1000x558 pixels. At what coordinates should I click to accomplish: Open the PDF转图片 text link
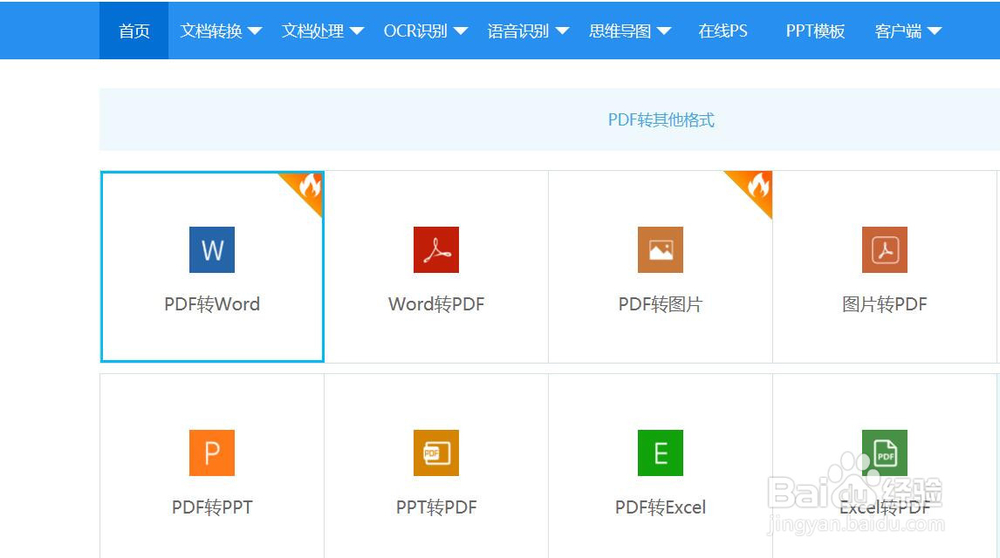pyautogui.click(x=660, y=304)
